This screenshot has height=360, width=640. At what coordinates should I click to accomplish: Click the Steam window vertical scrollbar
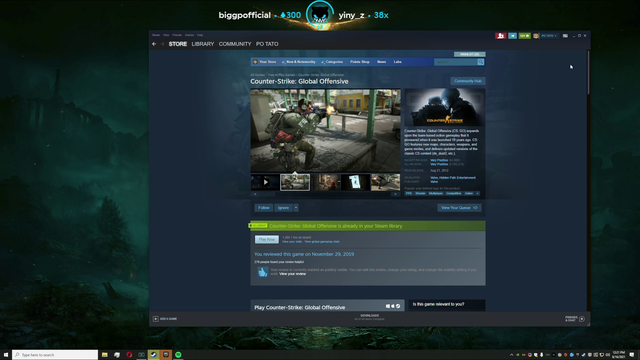coord(588,72)
